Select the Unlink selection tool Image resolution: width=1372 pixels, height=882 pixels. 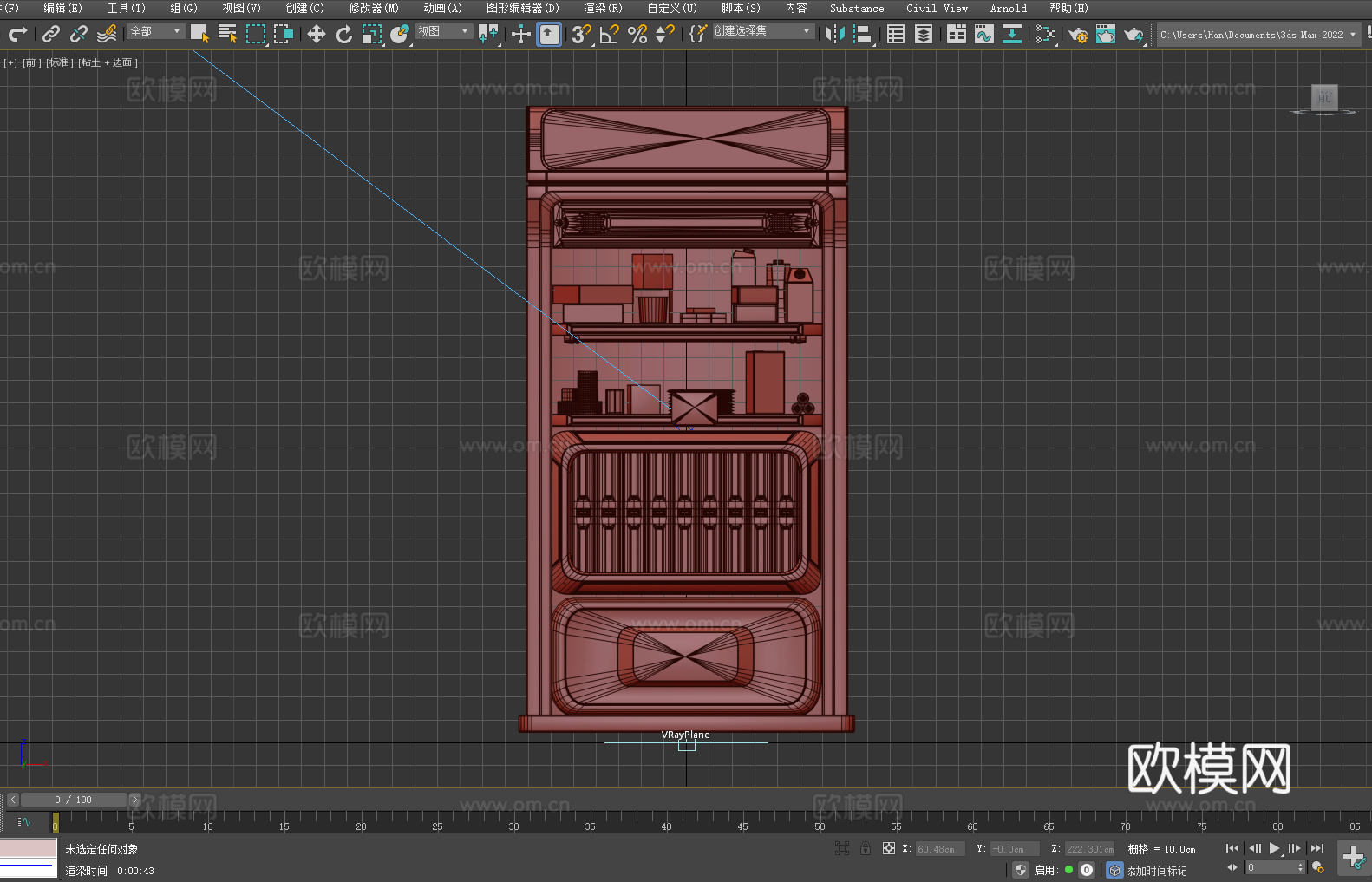point(79,34)
